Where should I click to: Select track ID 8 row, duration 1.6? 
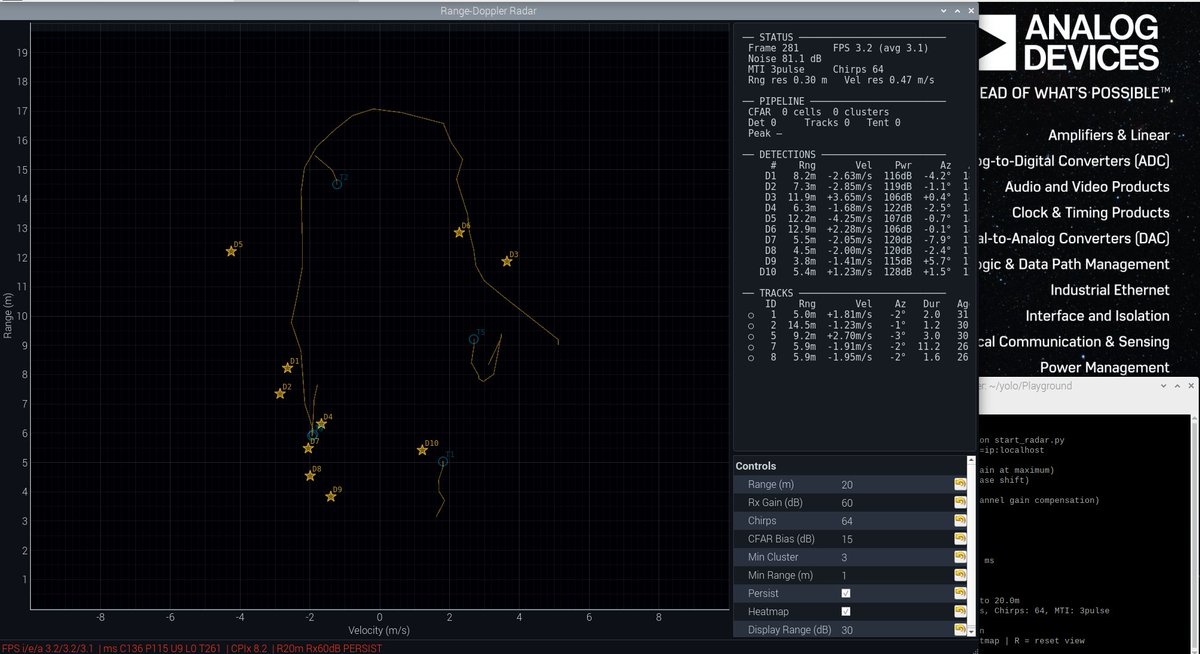point(858,357)
